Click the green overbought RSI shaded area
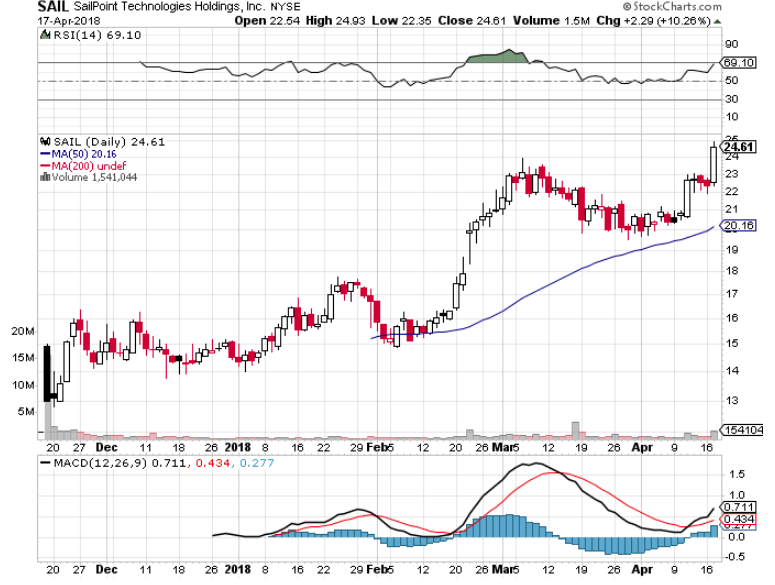Image resolution: width=775 pixels, height=585 pixels. click(495, 57)
